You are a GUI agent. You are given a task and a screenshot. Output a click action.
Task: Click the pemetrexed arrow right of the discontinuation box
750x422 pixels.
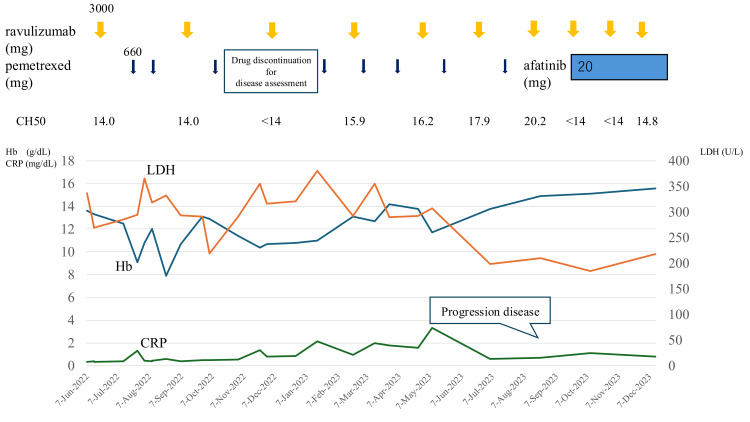pos(324,66)
